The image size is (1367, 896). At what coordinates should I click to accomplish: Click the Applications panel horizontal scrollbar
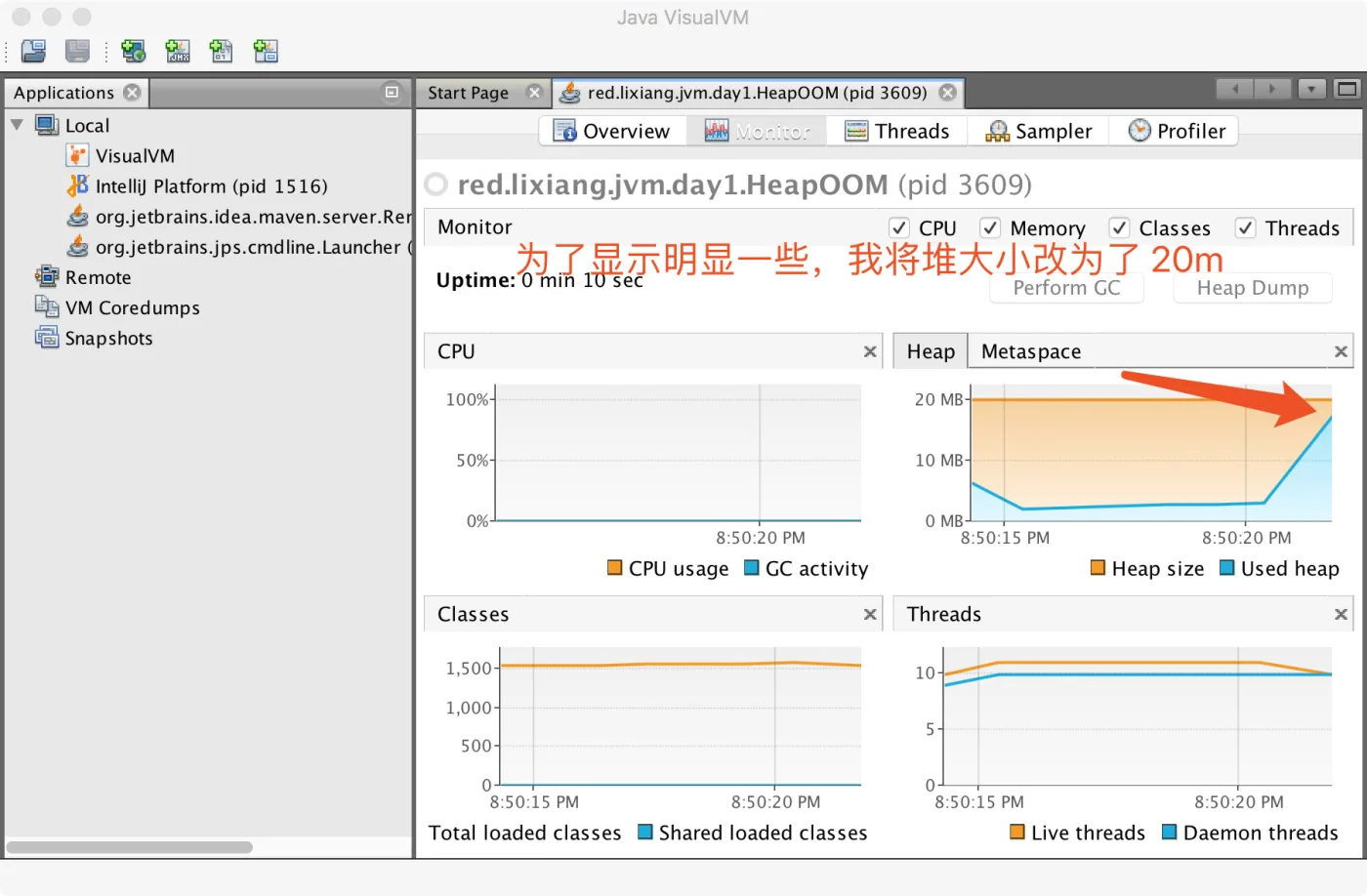[x=129, y=847]
